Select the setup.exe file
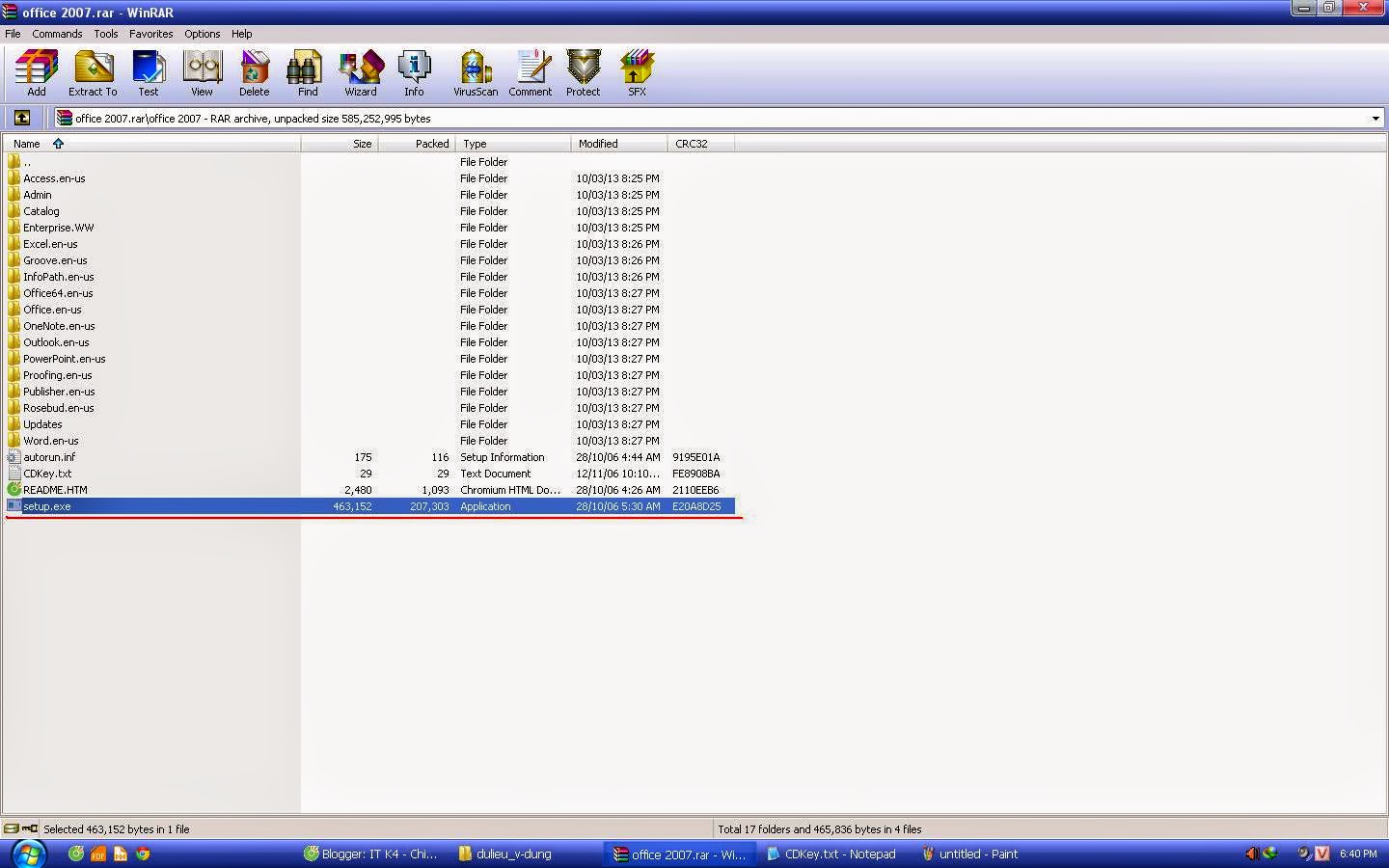This screenshot has width=1389, height=868. pos(369,506)
